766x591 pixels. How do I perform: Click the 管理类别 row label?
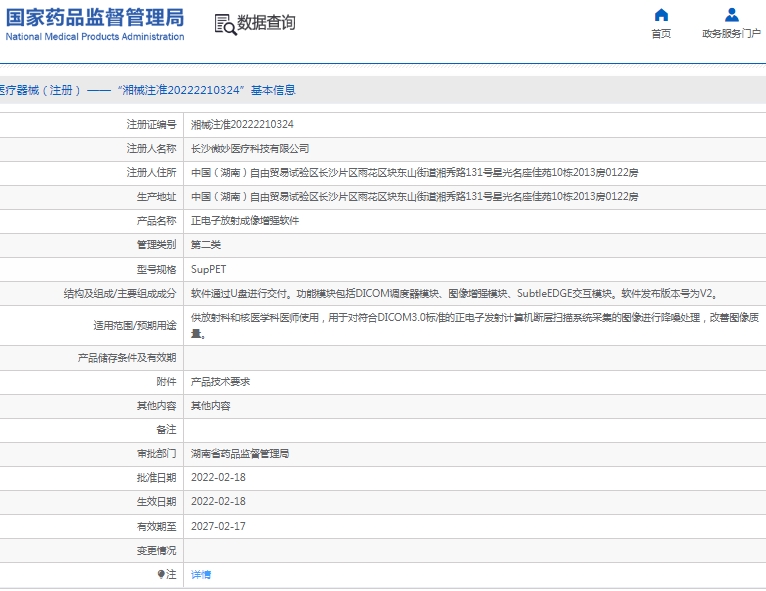[156, 245]
